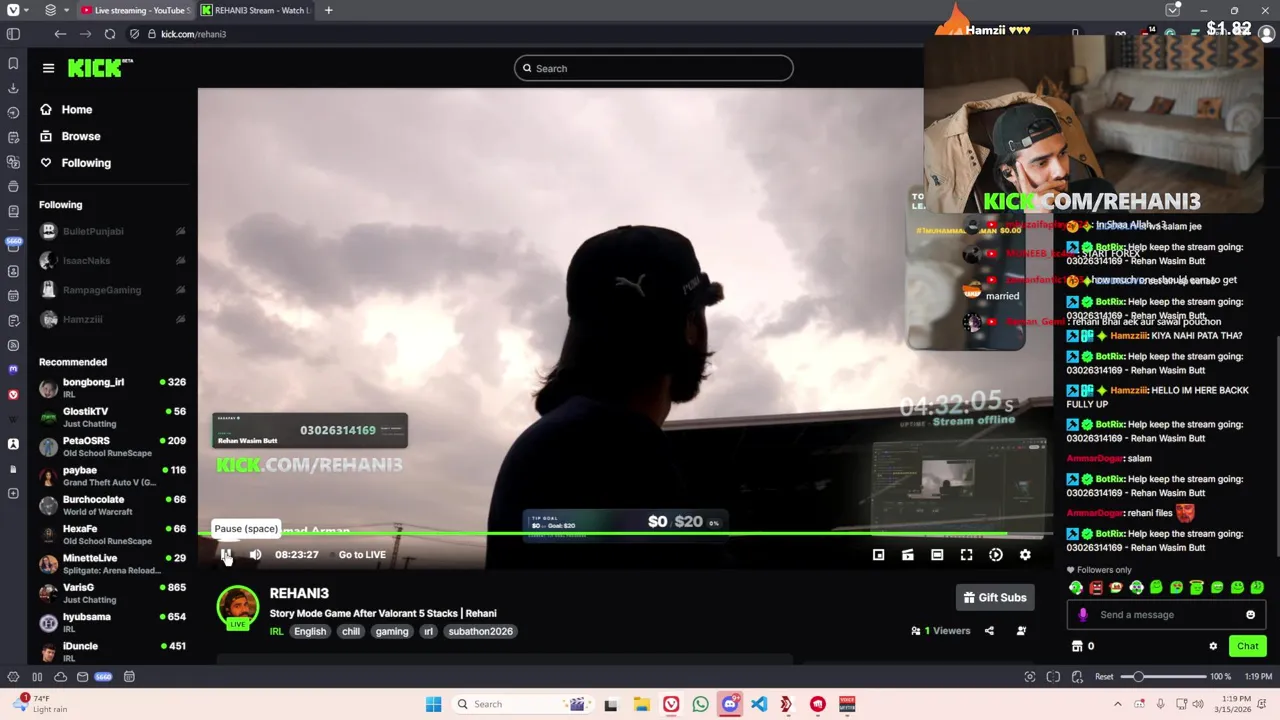Image resolution: width=1280 pixels, height=720 pixels.
Task: Reset the page zoom
Action: [1104, 677]
